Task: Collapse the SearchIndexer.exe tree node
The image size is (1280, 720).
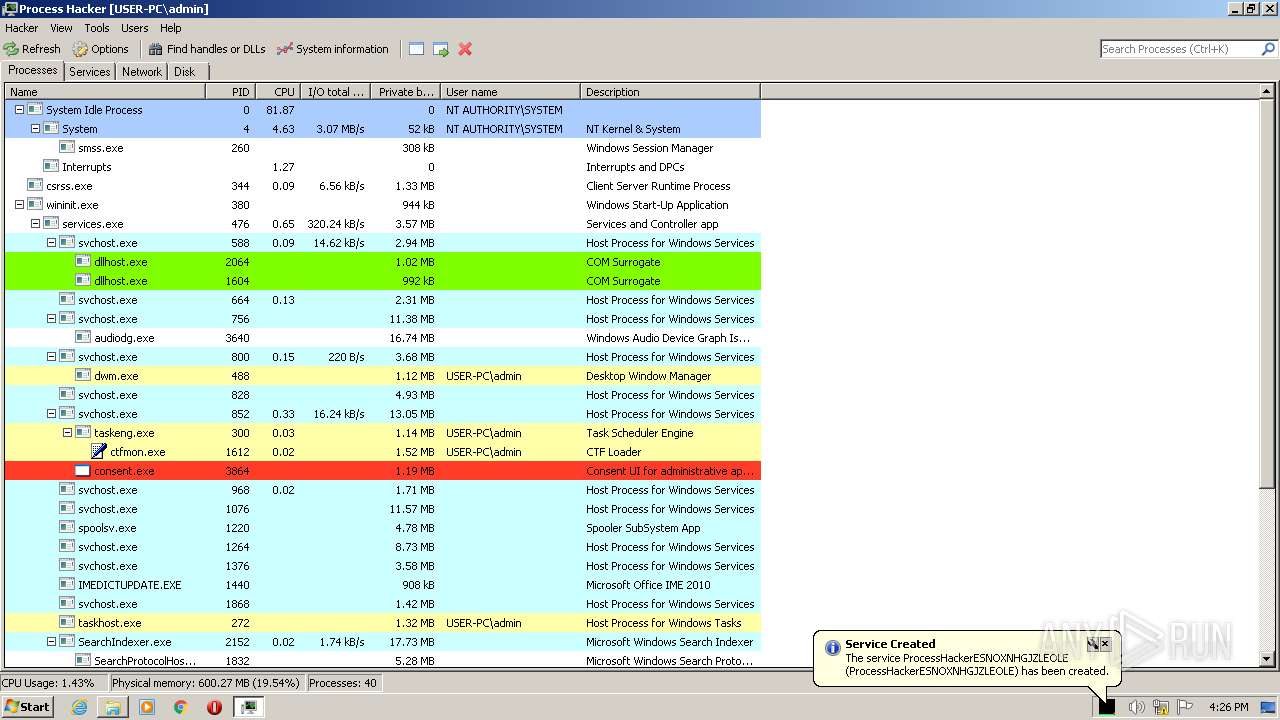Action: (51, 642)
